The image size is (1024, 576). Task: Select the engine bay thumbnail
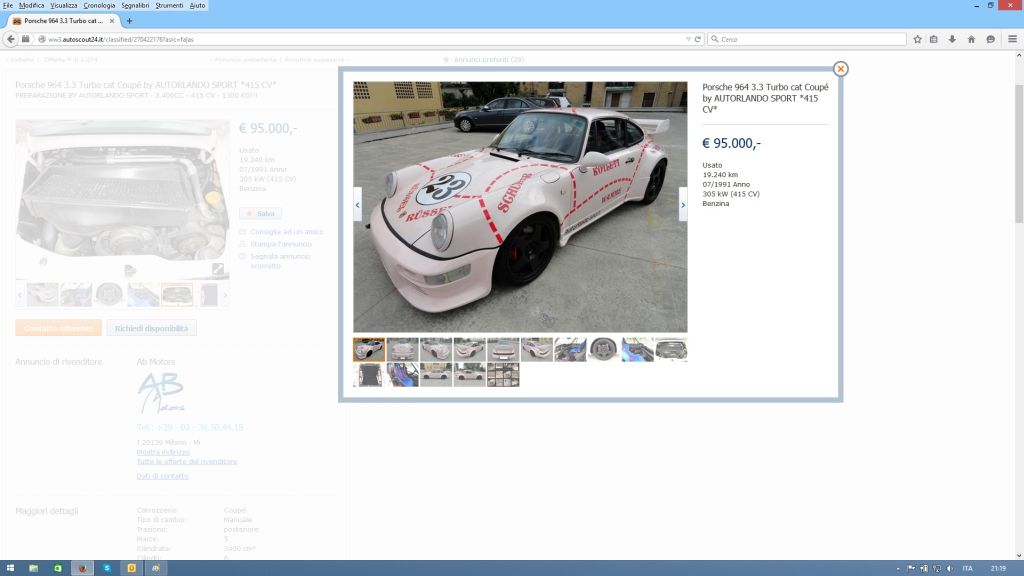[x=671, y=349]
